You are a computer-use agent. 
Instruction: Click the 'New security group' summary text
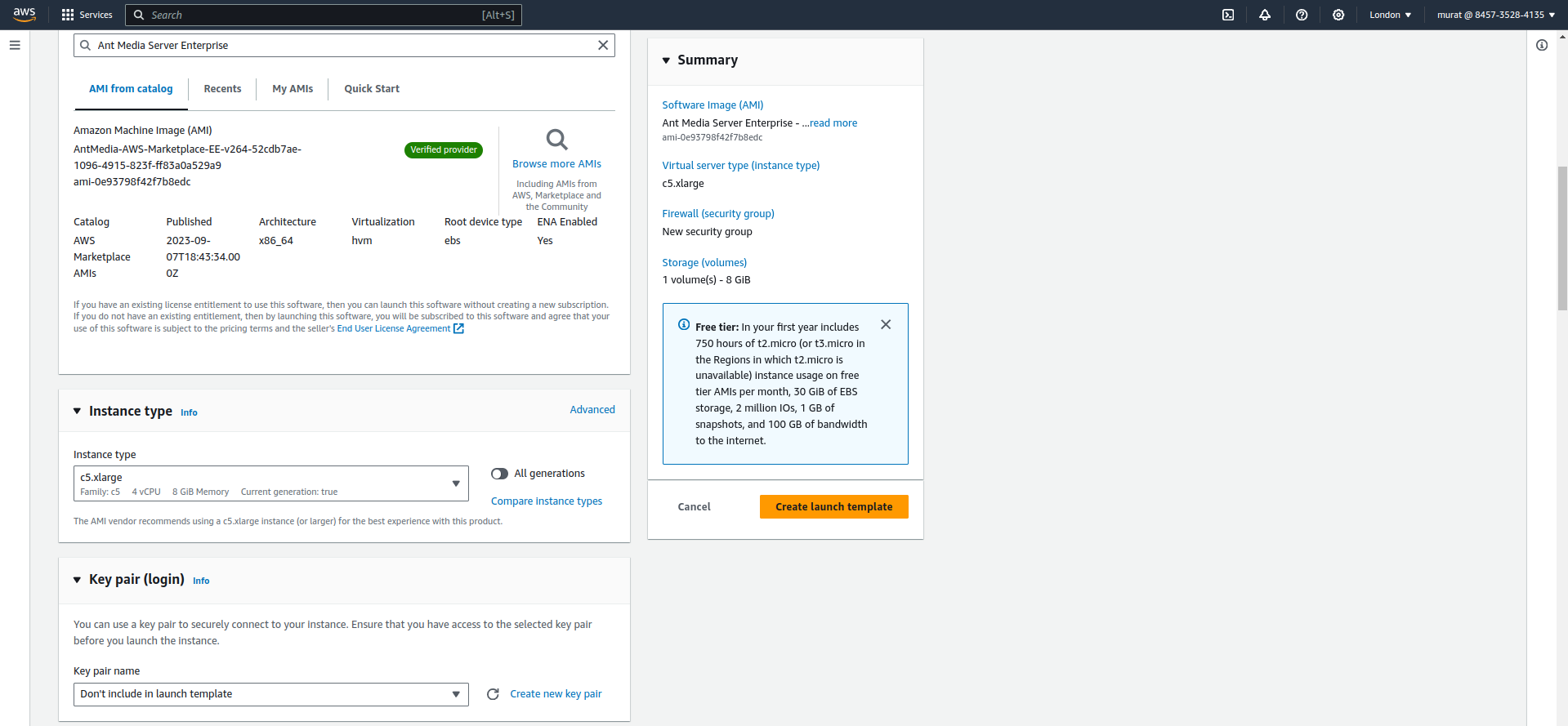(x=707, y=232)
